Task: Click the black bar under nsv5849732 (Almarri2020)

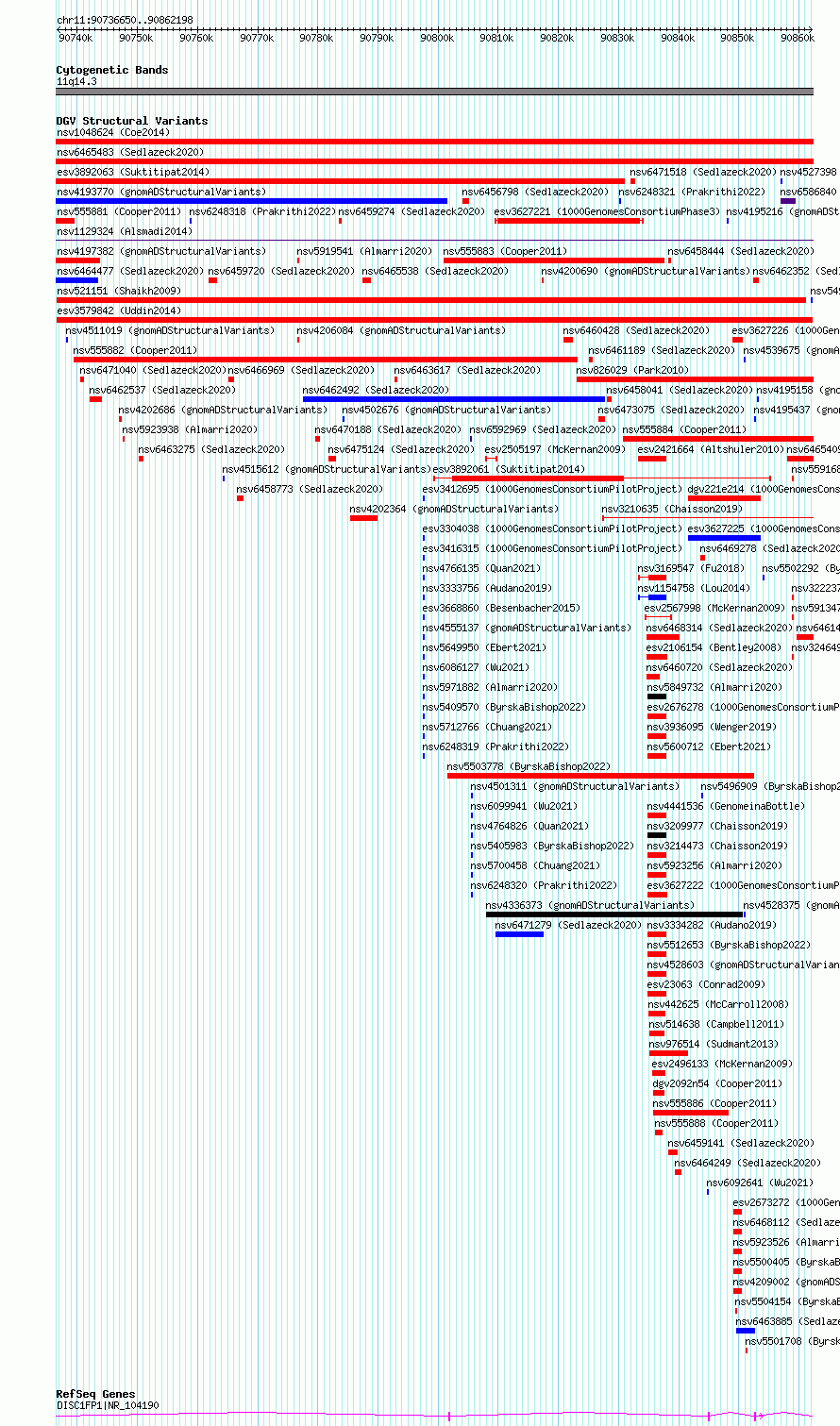Action: (657, 696)
